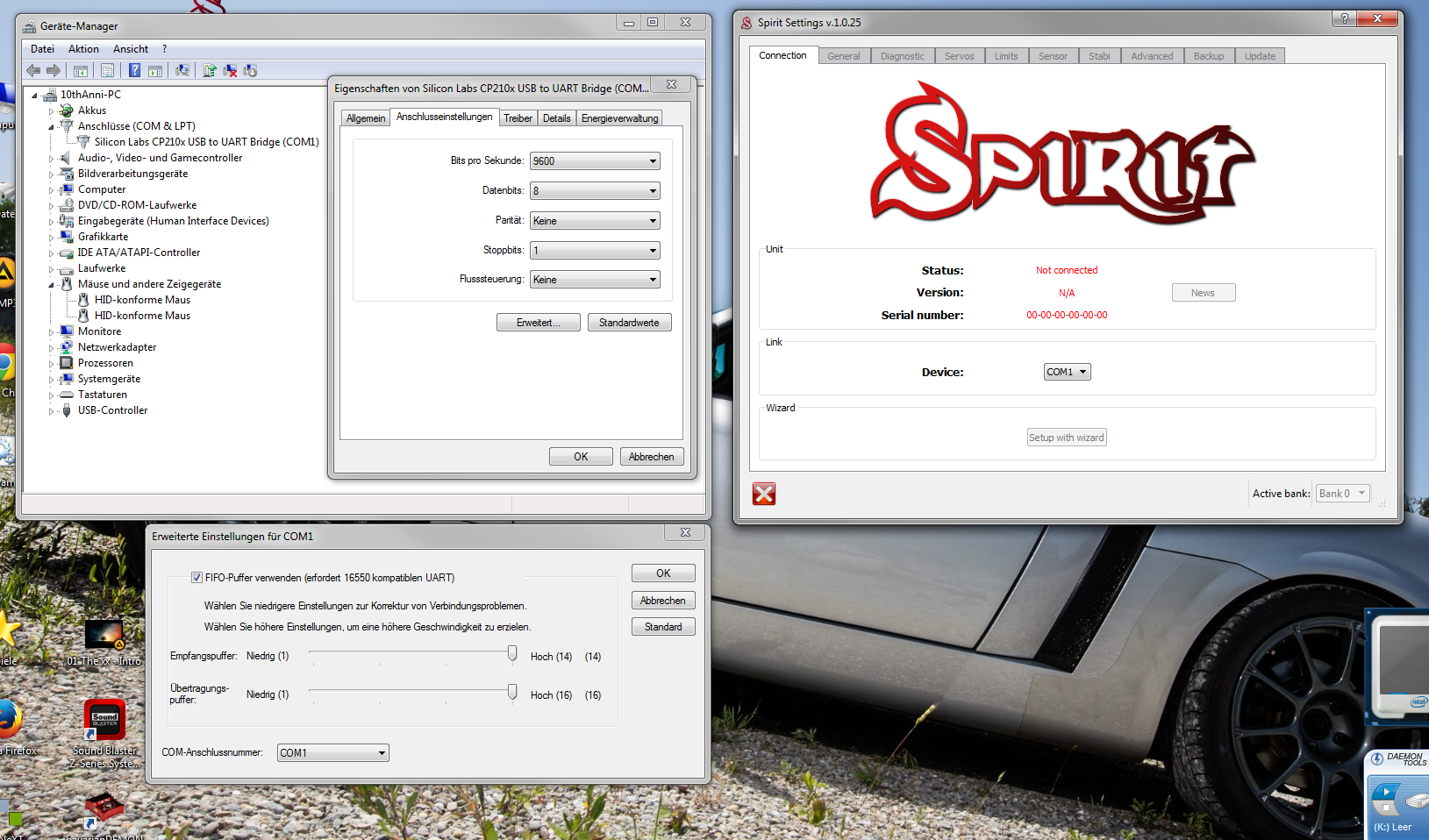Viewport: 1429px width, 840px height.
Task: Click the properties toolbar icon in Geräte-Manager
Action: pos(107,70)
